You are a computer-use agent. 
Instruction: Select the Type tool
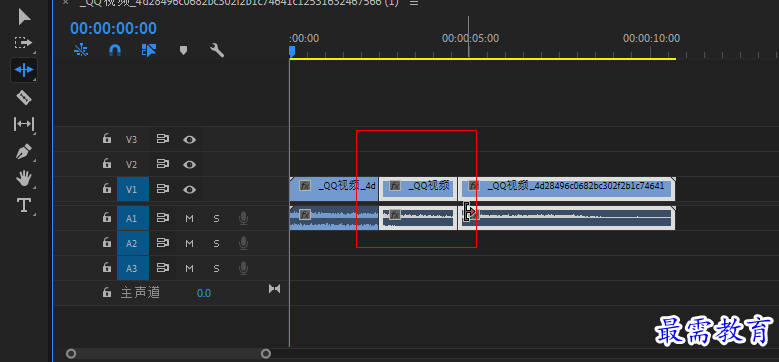[24, 205]
